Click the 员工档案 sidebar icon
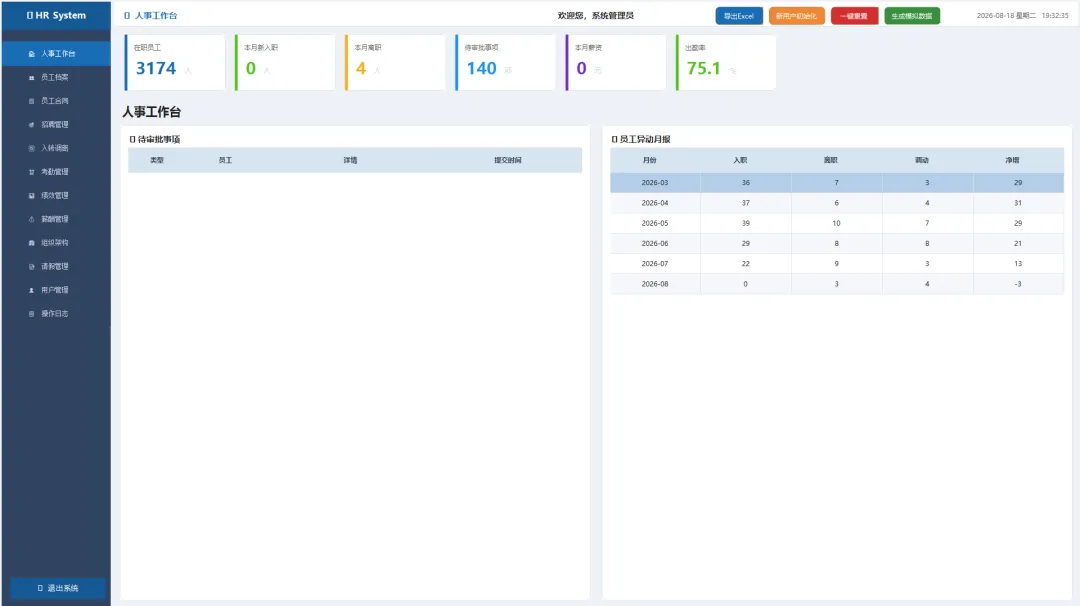Viewport: 1080px width, 606px height. tap(32, 78)
